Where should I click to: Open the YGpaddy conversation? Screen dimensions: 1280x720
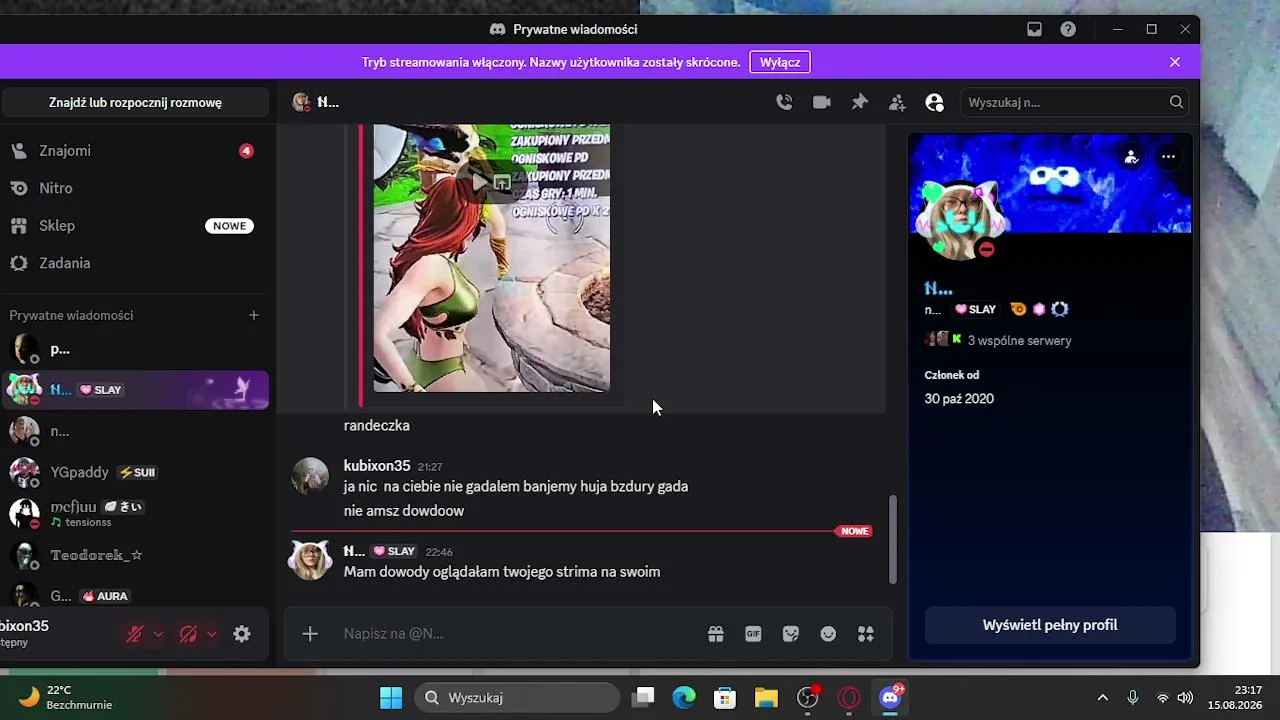coord(135,472)
